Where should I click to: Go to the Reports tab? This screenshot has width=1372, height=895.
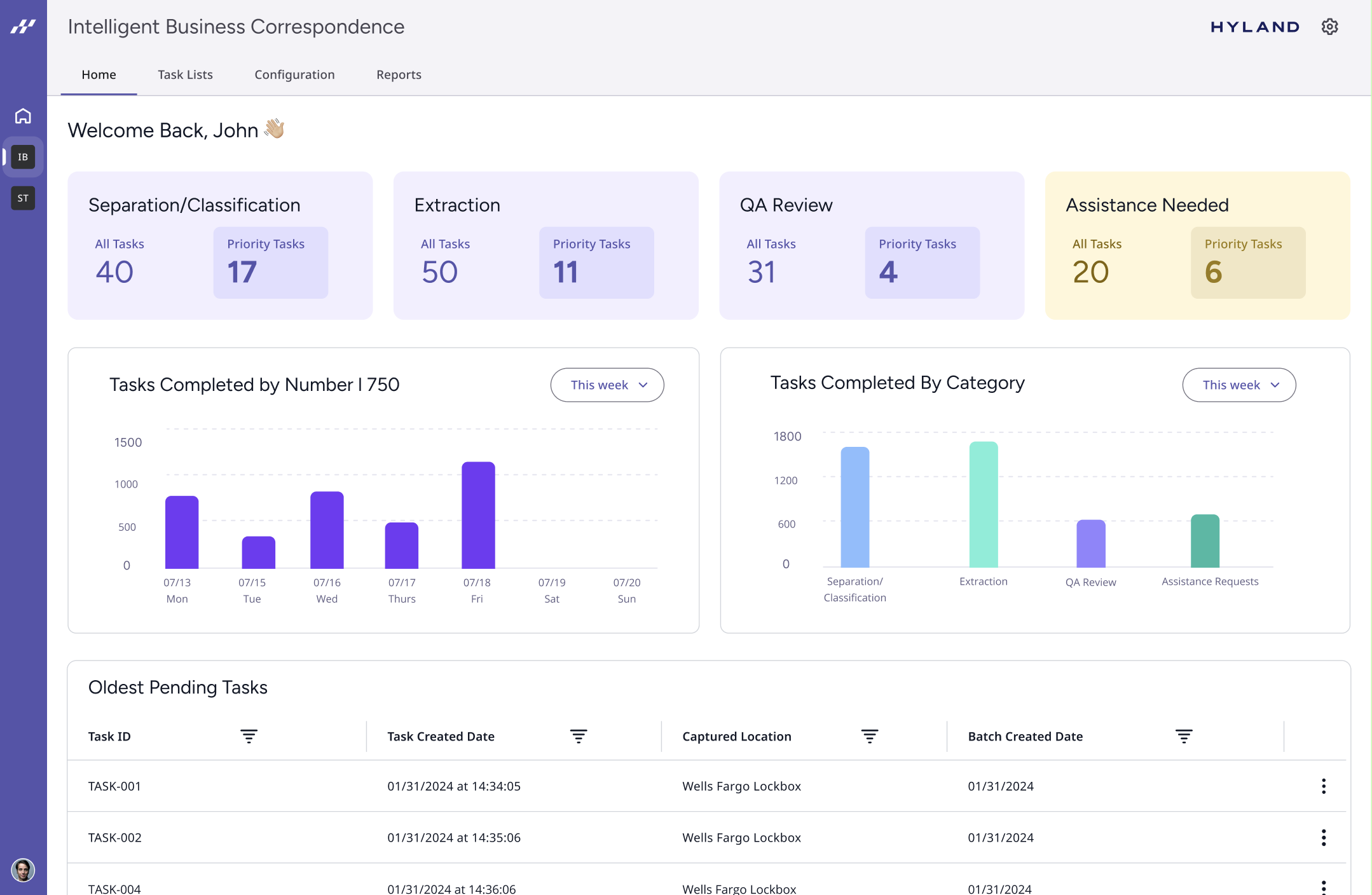[x=399, y=75]
